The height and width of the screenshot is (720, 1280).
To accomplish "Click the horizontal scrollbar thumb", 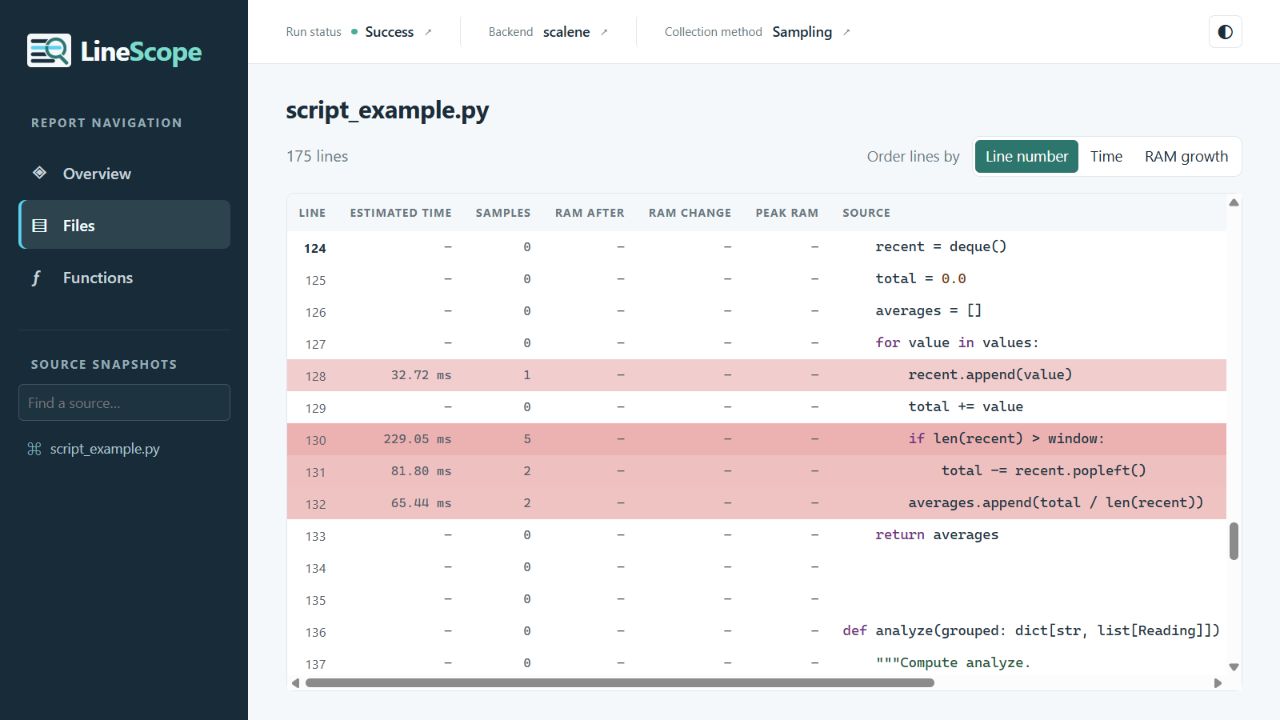I will click(620, 683).
